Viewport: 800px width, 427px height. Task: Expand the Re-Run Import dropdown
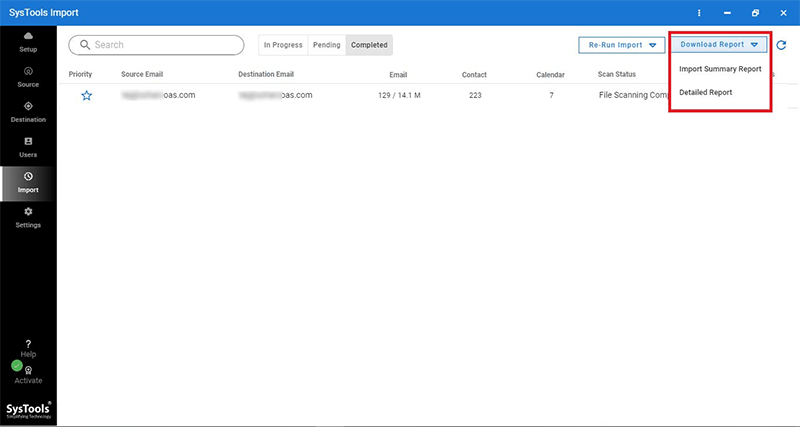[x=622, y=45]
